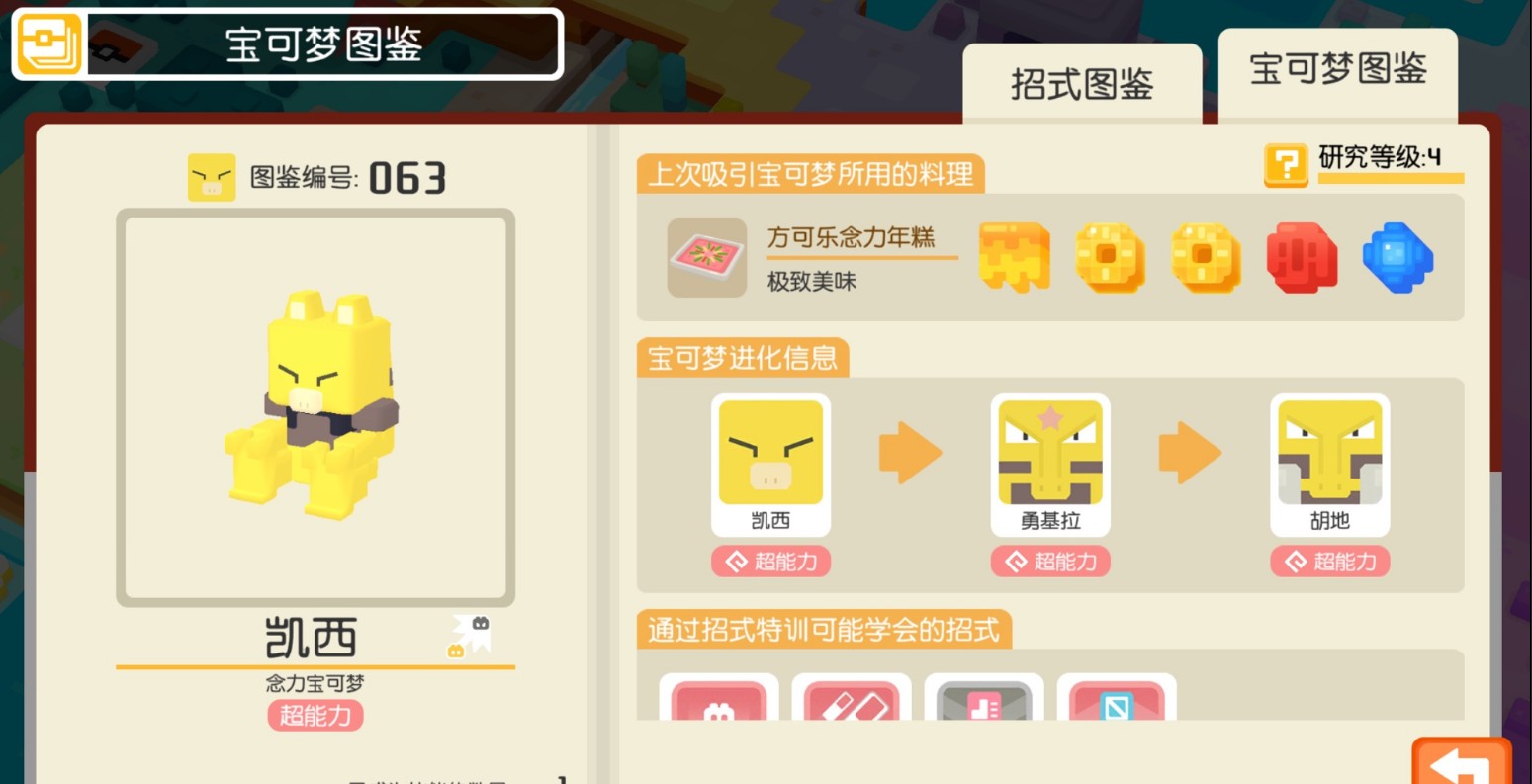Select the 宝可梦图鉴 tab
1532x784 pixels.
pos(1338,71)
